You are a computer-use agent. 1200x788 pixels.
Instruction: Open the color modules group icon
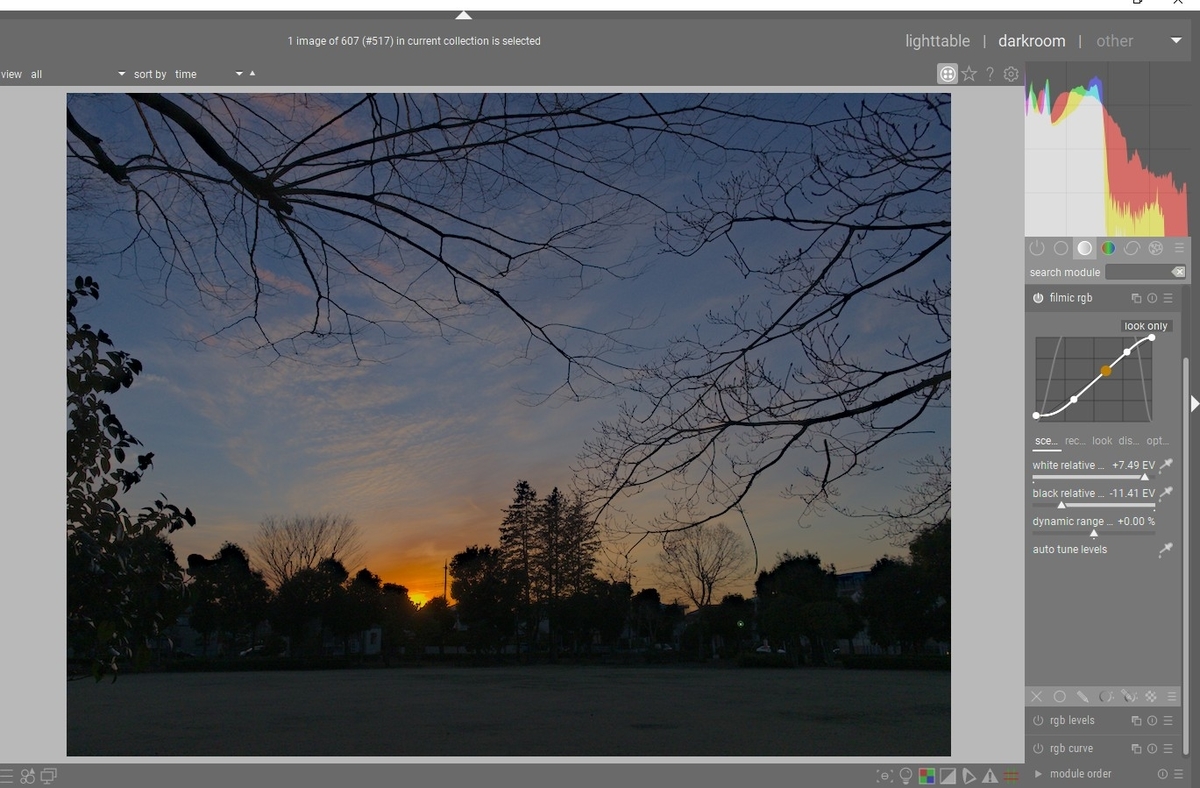(x=1108, y=248)
